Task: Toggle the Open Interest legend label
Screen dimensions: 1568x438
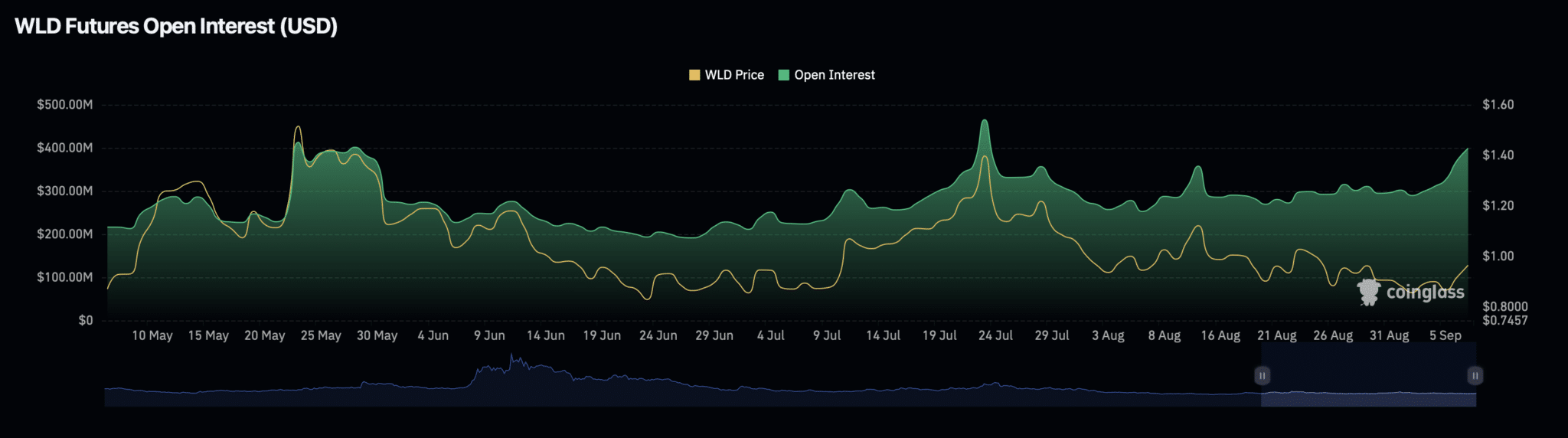Action: [x=834, y=75]
